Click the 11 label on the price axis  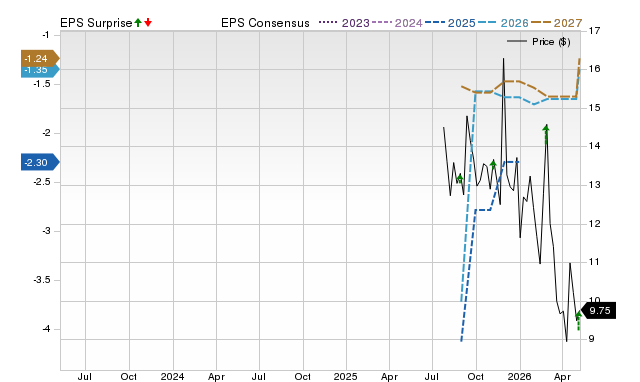(x=595, y=262)
